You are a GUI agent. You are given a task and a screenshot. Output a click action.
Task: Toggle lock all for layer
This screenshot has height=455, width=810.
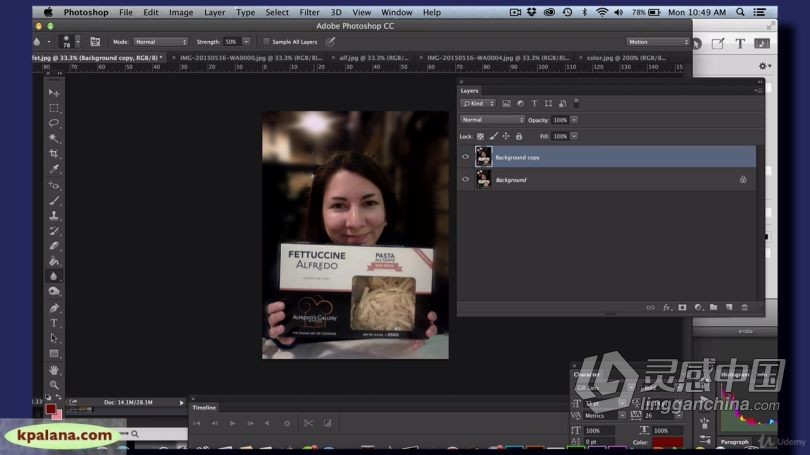(519, 136)
